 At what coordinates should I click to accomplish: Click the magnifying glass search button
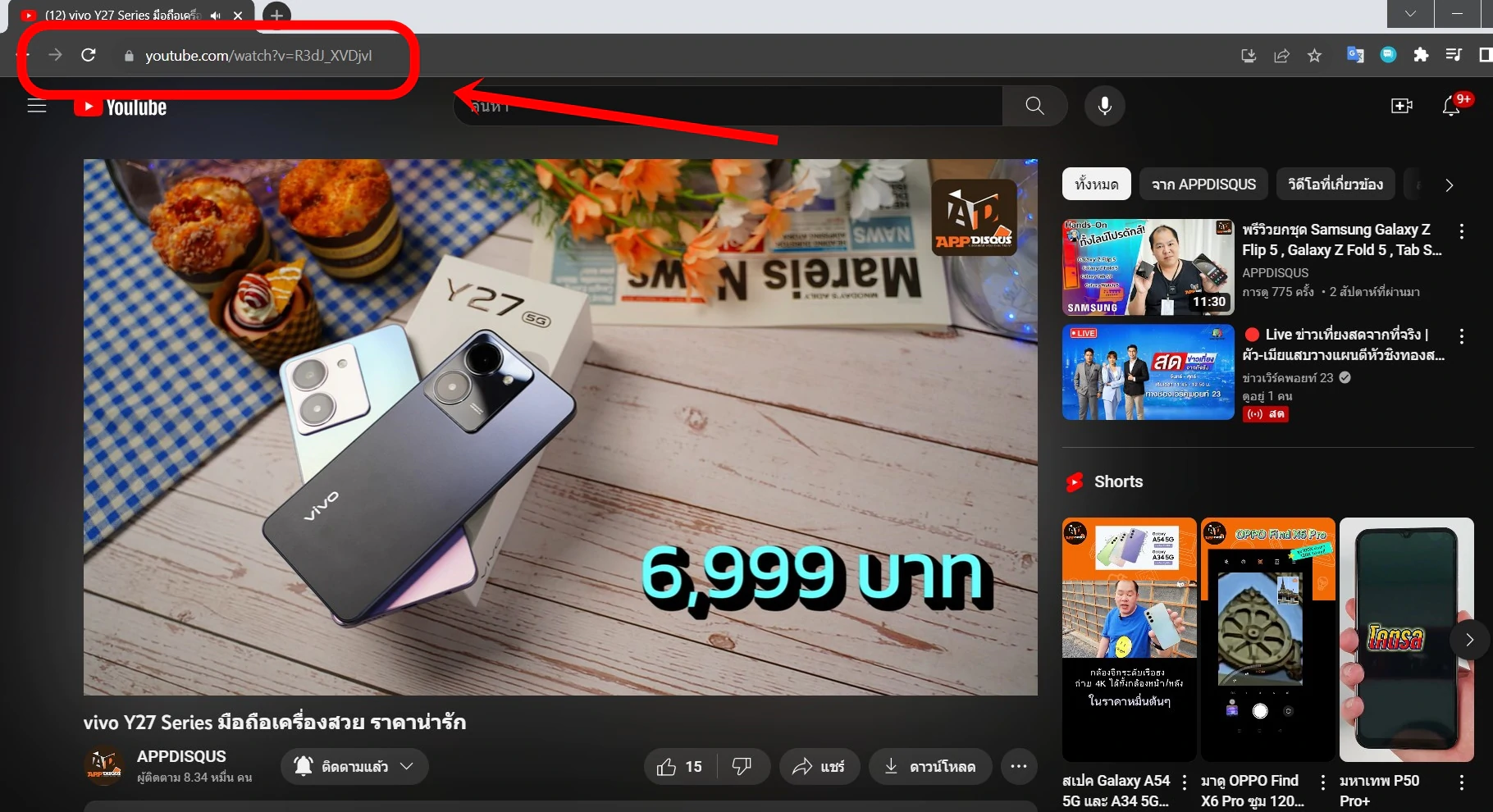1035,106
